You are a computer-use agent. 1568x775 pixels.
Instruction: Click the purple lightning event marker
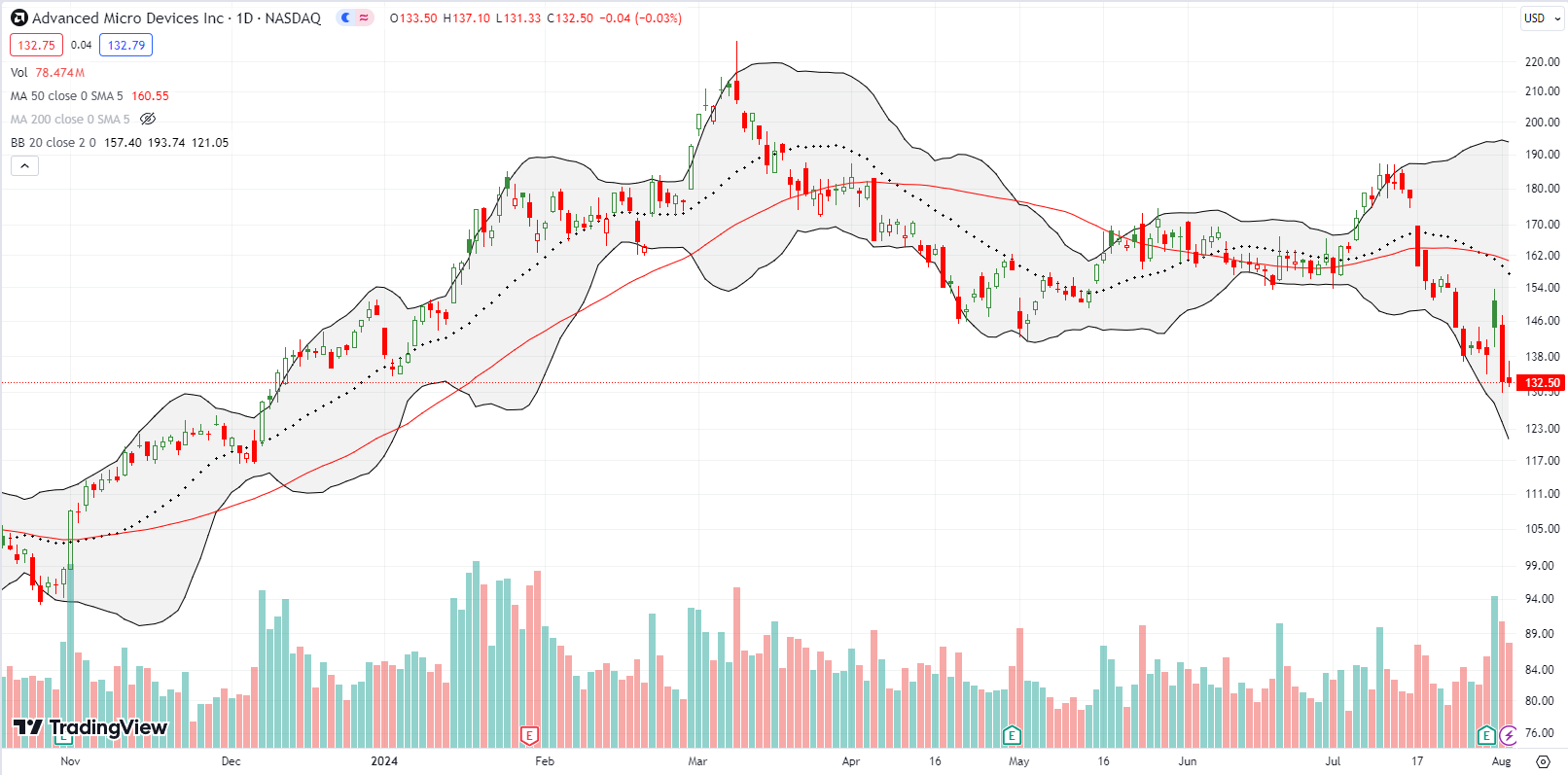1508,735
